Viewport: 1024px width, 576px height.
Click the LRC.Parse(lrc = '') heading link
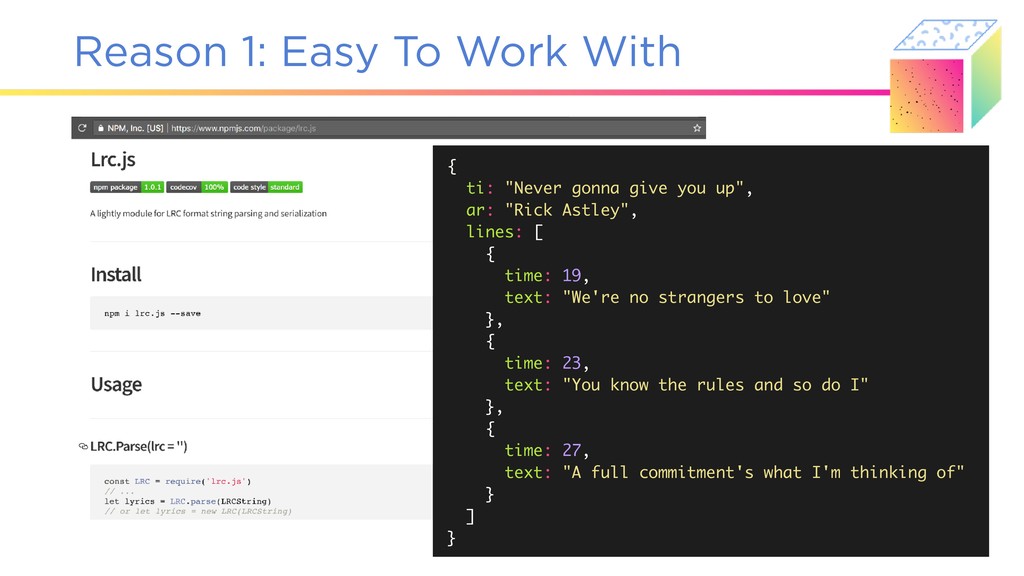coord(138,447)
